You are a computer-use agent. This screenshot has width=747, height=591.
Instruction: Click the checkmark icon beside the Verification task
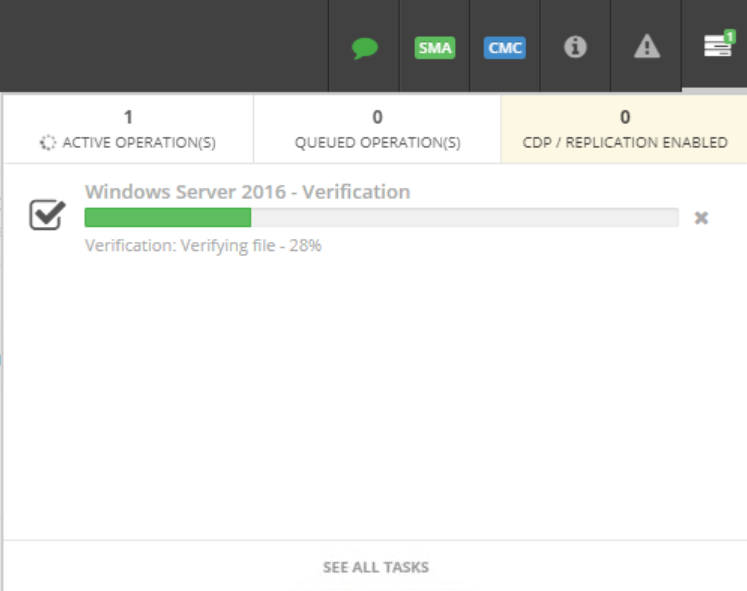[47, 214]
